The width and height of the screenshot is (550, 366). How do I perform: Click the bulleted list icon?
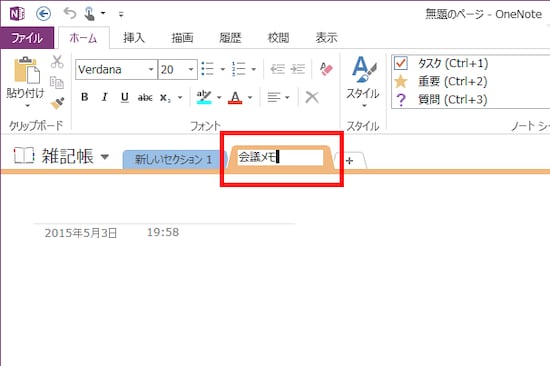point(207,69)
